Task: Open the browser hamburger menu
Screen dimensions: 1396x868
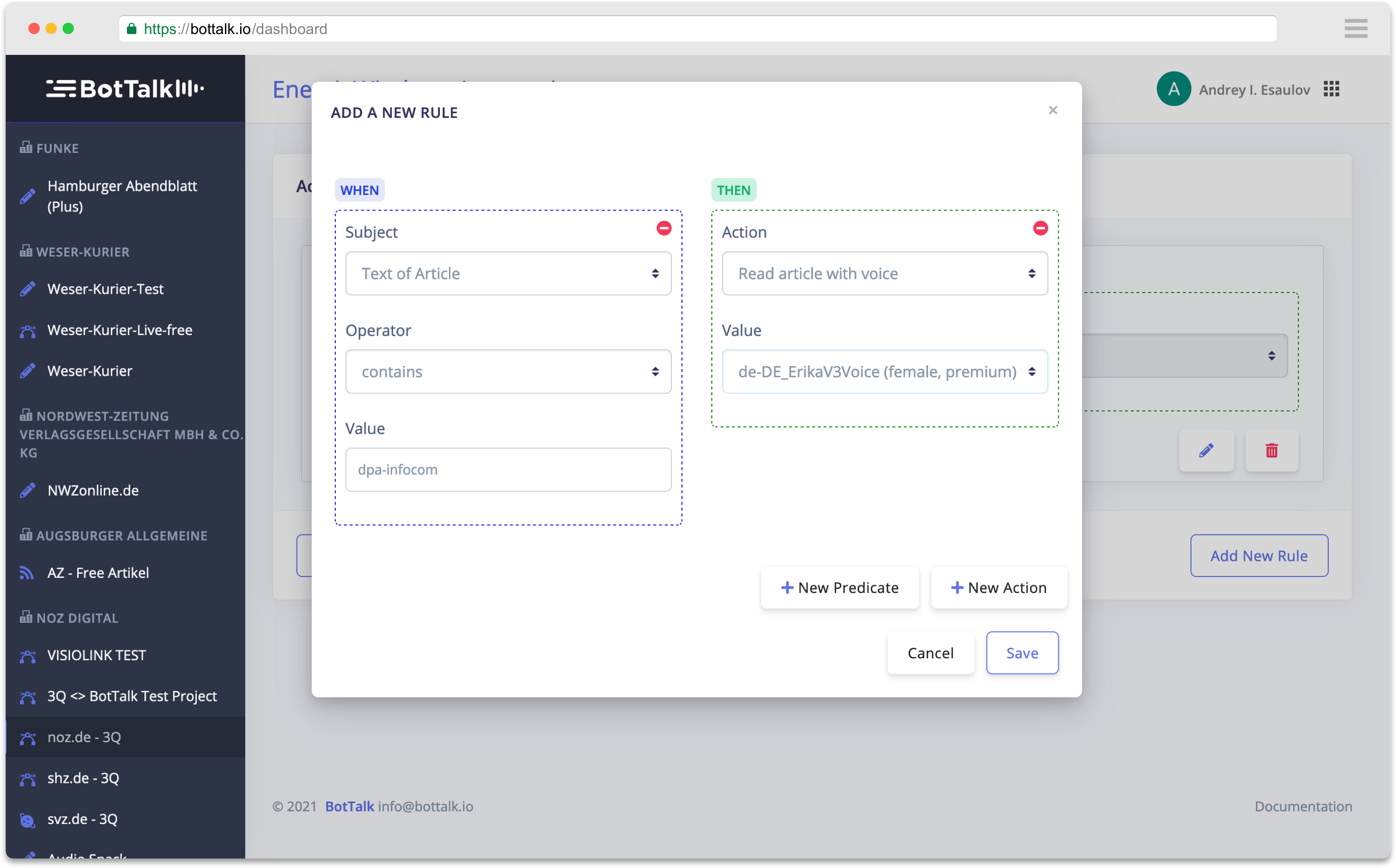Action: 1355,28
